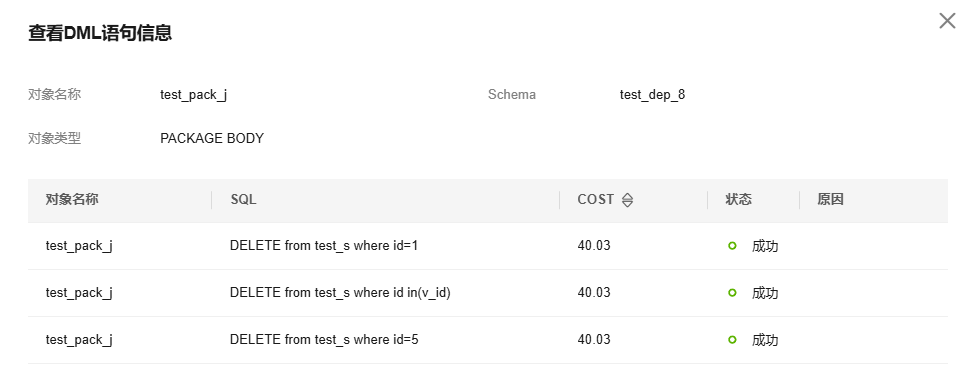Click the object name value test_pack_j in header

194,95
